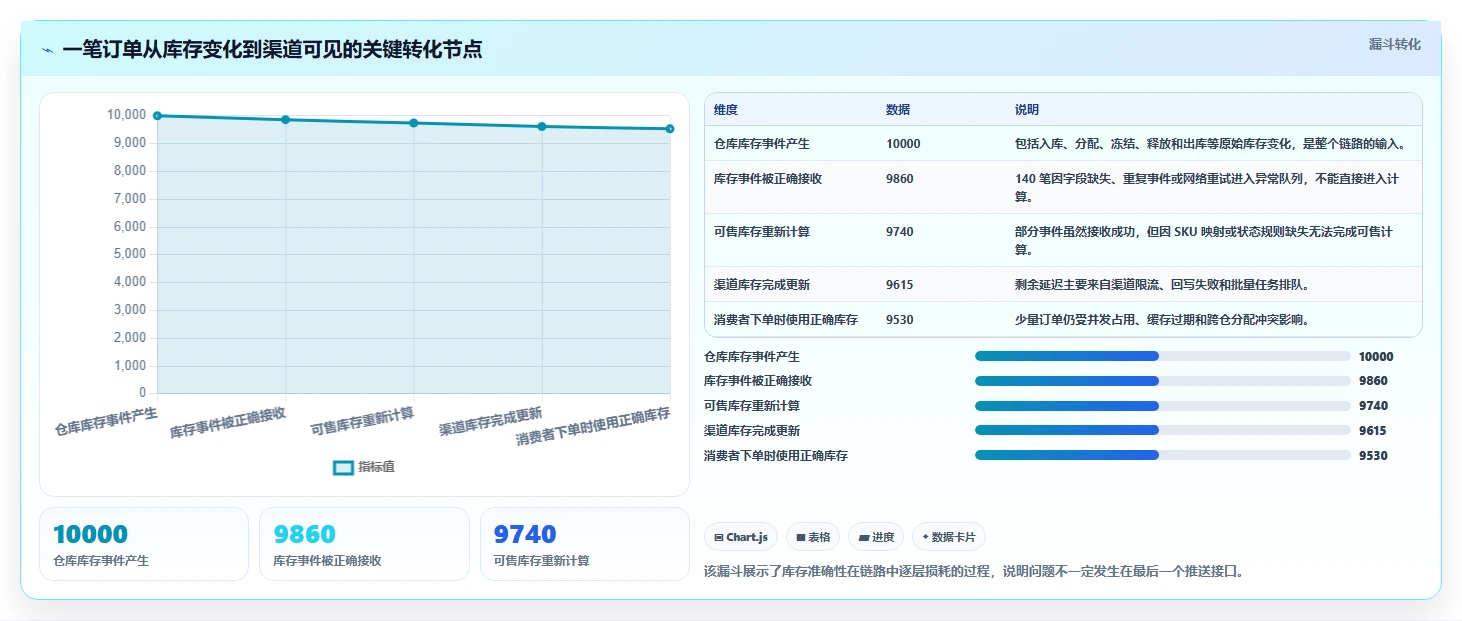Screen dimensions: 1462x621
Task: Click description starting with 包括入库、分配
Action: (1211, 144)
